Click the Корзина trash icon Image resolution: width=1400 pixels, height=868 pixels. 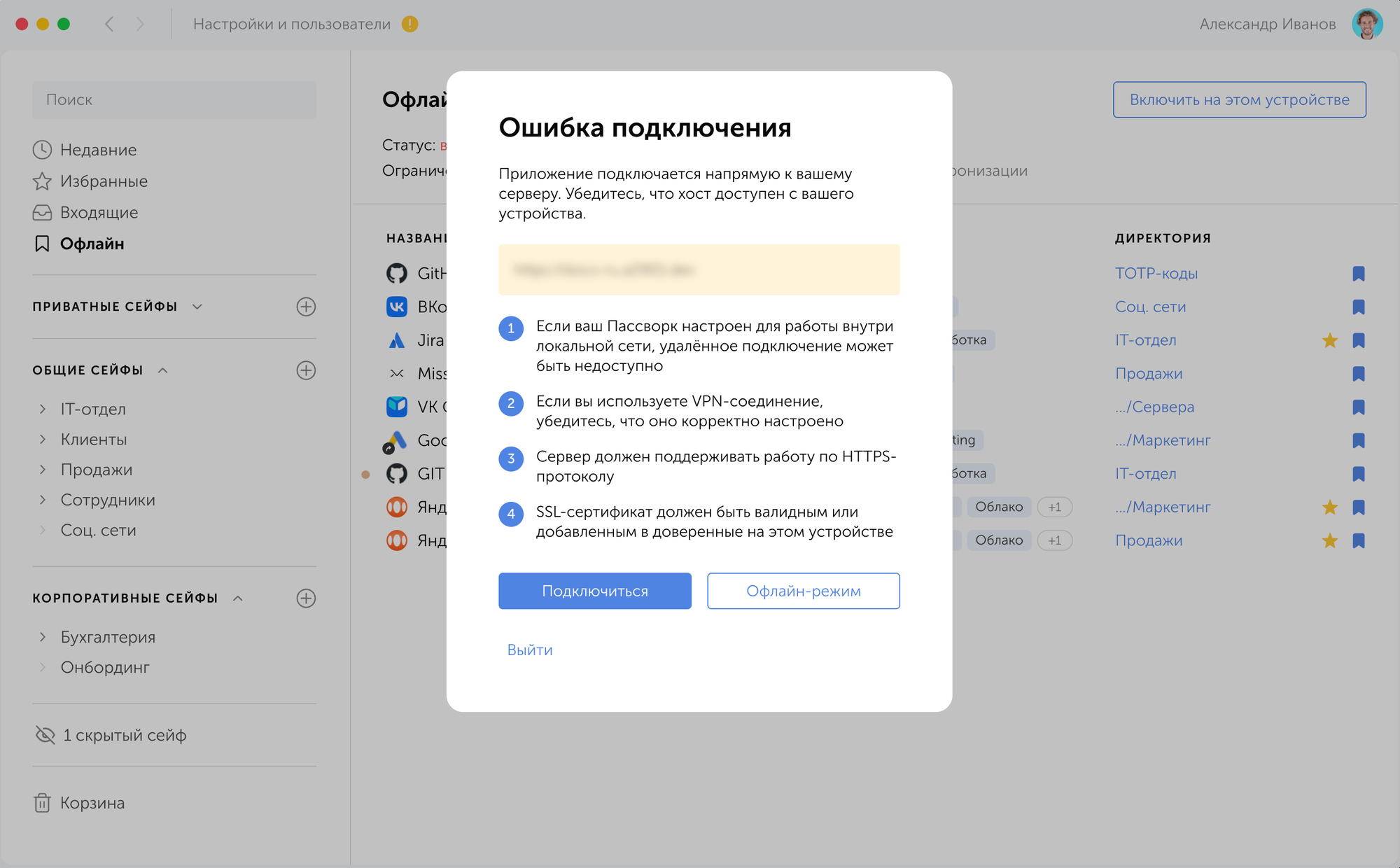(42, 802)
